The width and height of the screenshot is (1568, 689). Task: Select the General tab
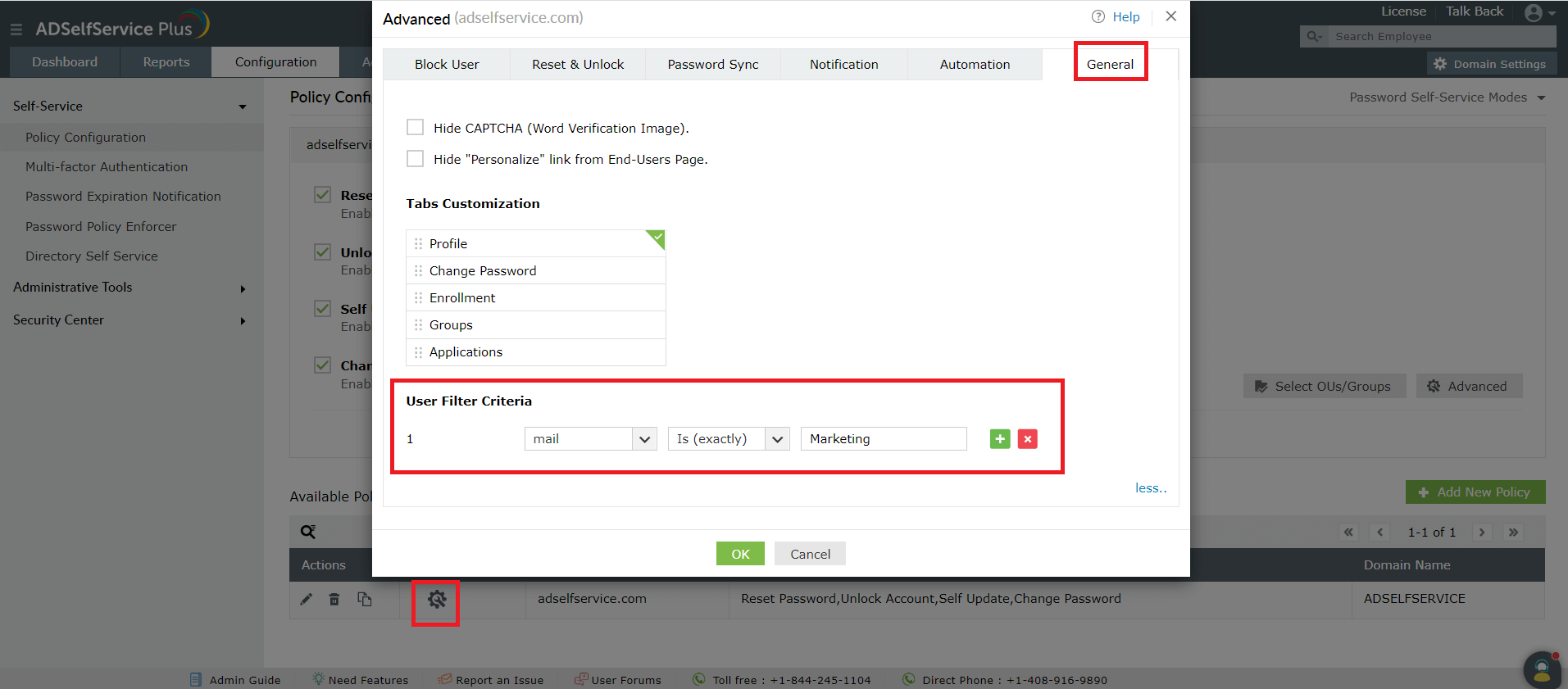tap(1111, 65)
